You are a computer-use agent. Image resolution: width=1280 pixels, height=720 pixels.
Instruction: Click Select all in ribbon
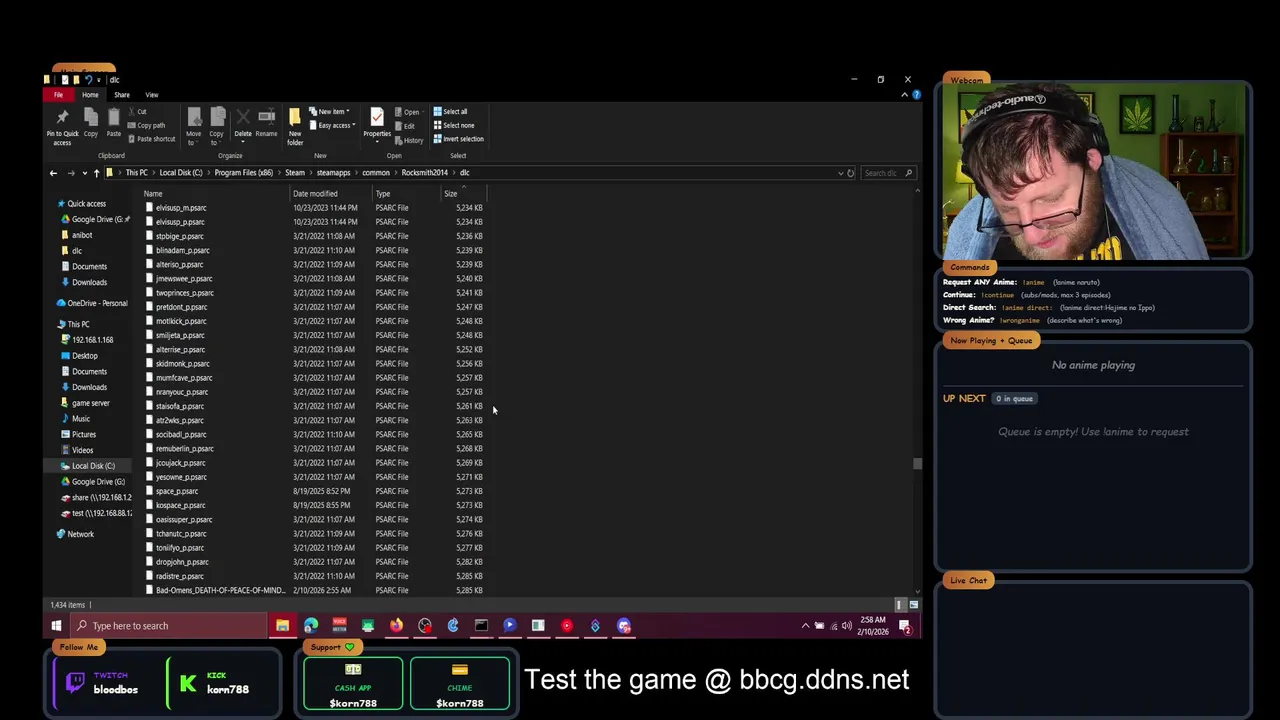tap(451, 112)
